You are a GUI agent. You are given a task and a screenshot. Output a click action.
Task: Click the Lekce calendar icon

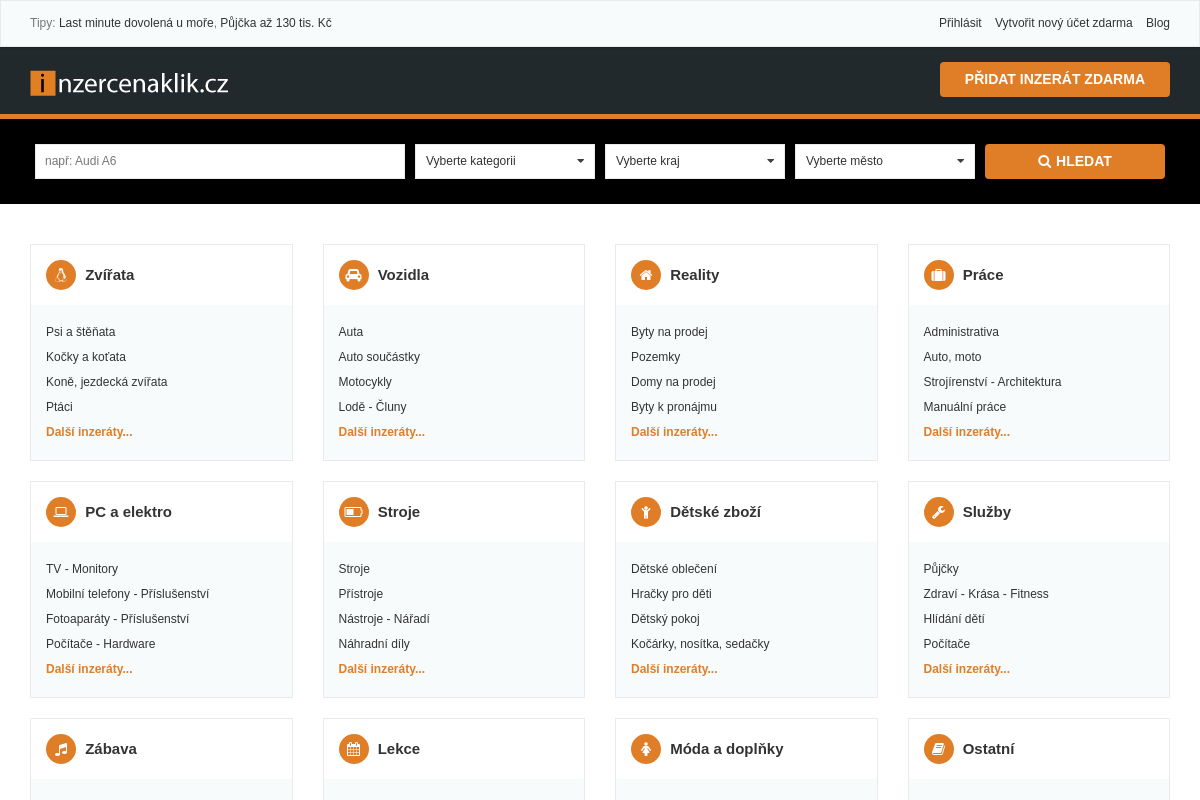354,749
